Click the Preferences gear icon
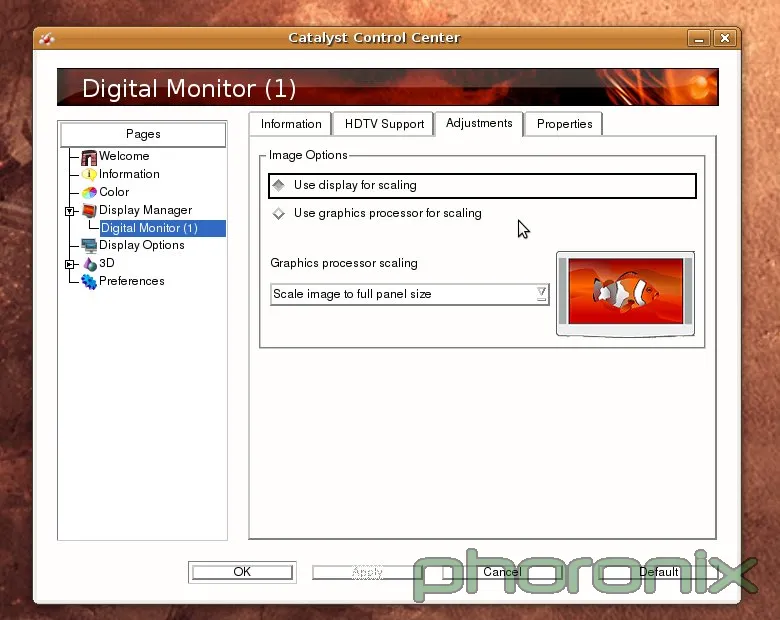This screenshot has height=620, width=780. 89,282
